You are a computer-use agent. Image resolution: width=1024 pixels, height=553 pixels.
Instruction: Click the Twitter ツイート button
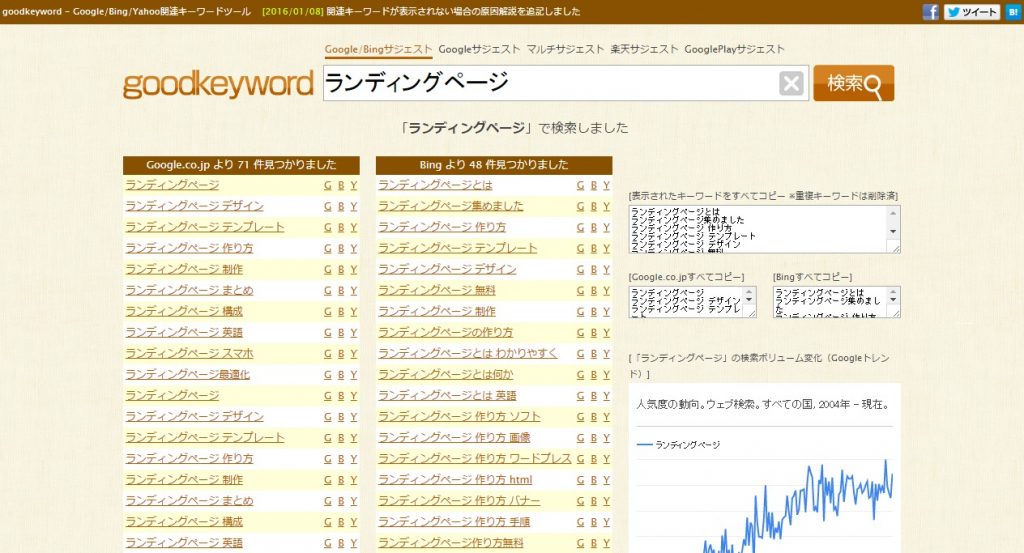tap(971, 12)
